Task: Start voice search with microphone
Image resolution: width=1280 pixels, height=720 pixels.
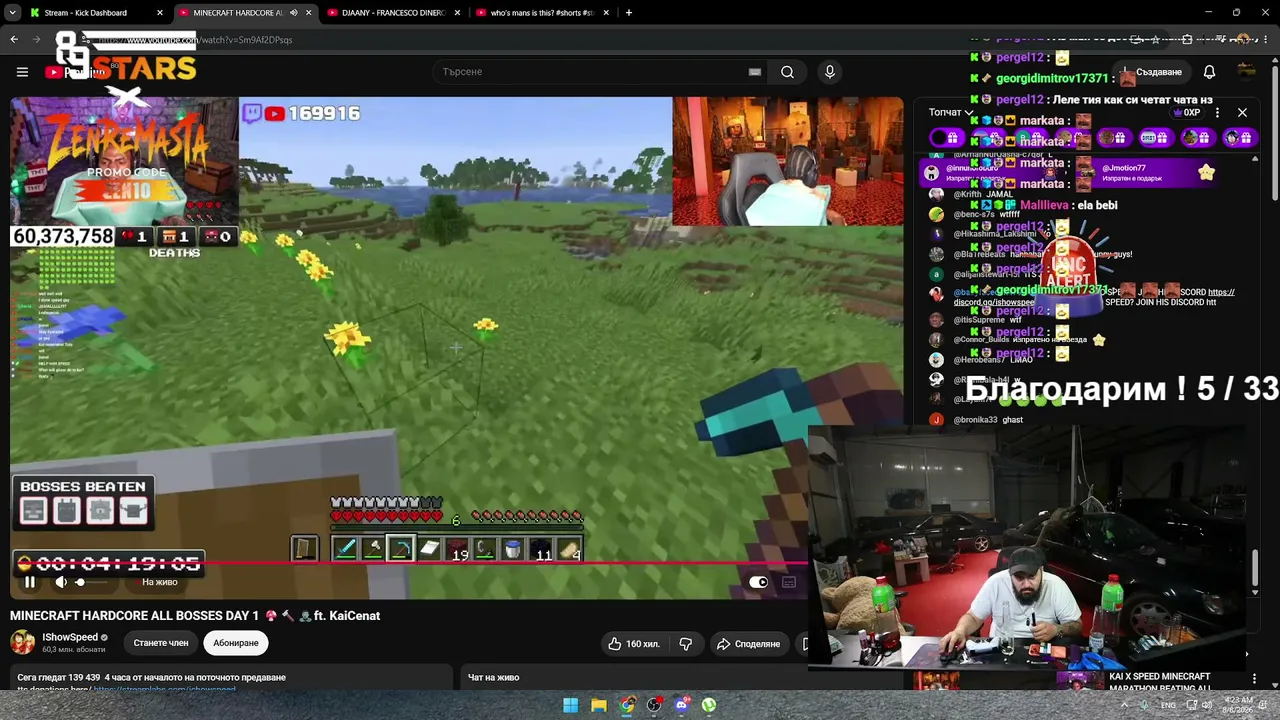Action: click(x=829, y=72)
